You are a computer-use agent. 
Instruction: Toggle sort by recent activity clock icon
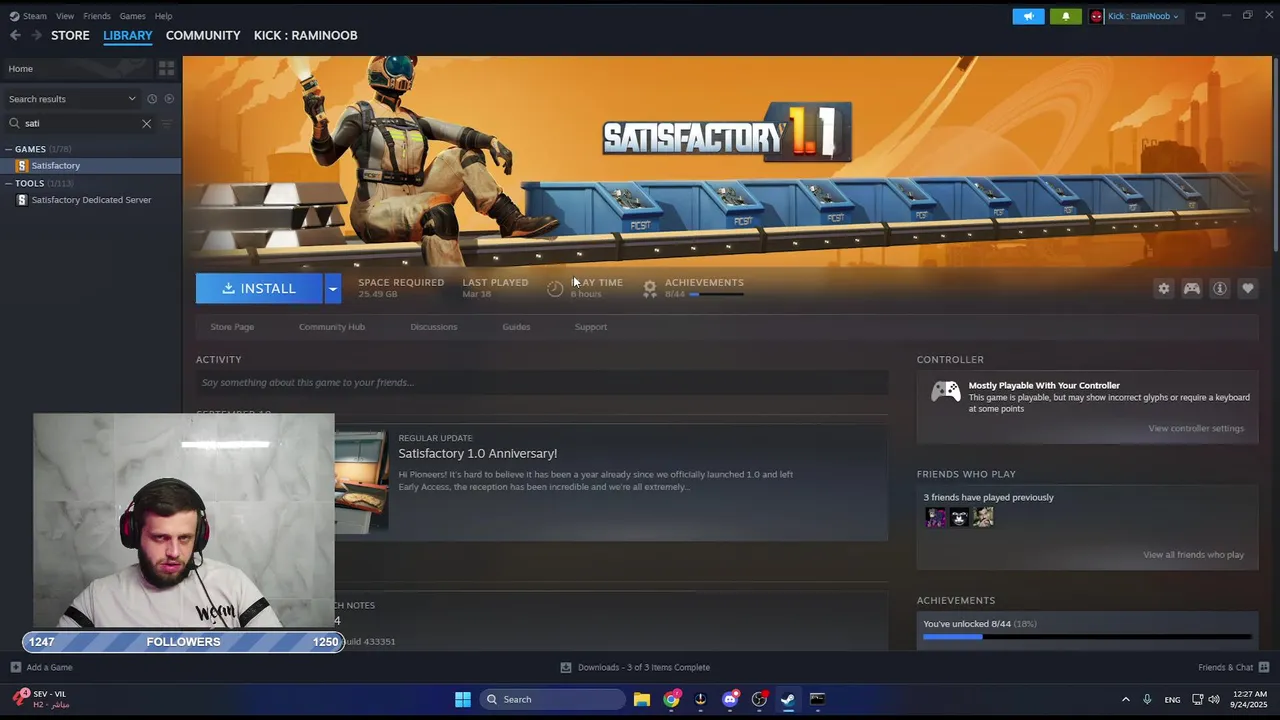click(x=152, y=99)
